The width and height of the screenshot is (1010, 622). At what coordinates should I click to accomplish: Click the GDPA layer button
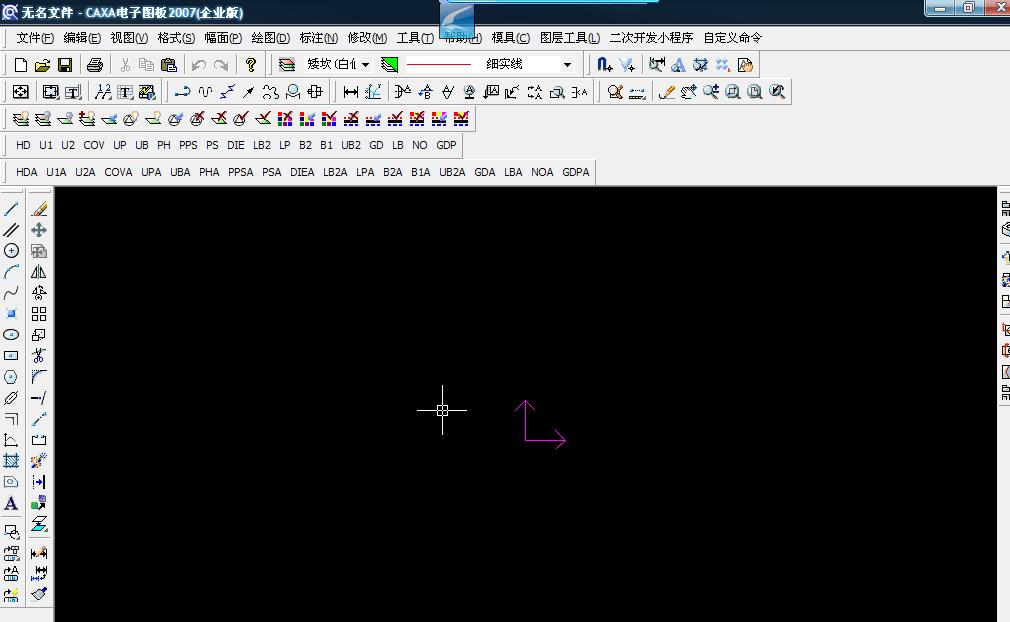pos(576,172)
